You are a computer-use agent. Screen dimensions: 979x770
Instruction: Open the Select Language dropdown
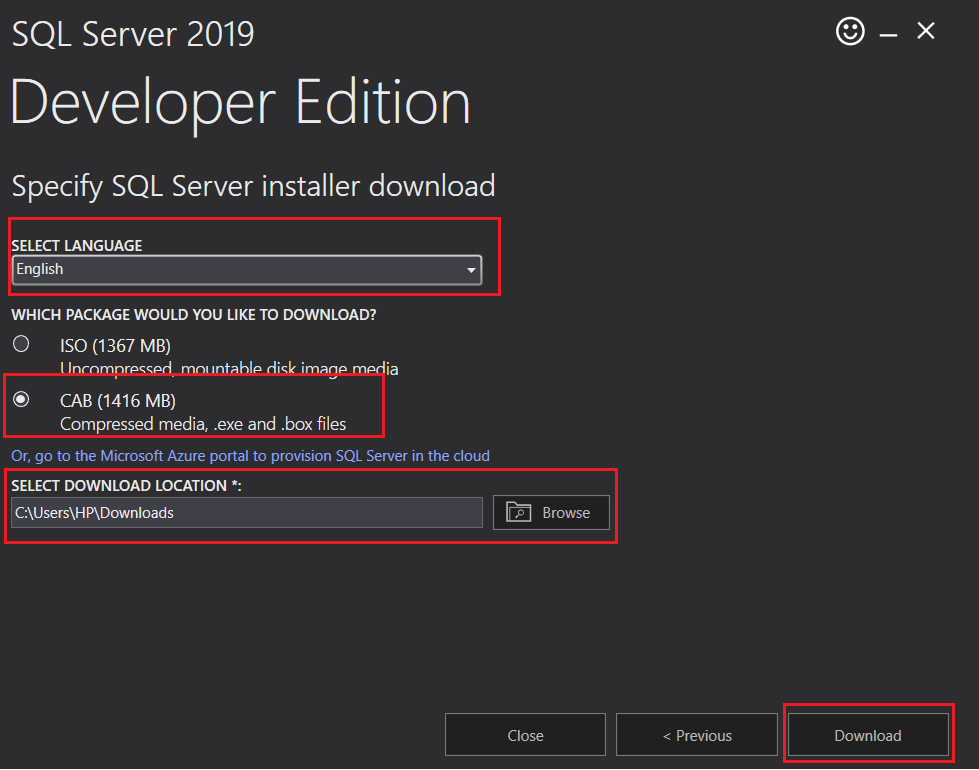point(247,270)
